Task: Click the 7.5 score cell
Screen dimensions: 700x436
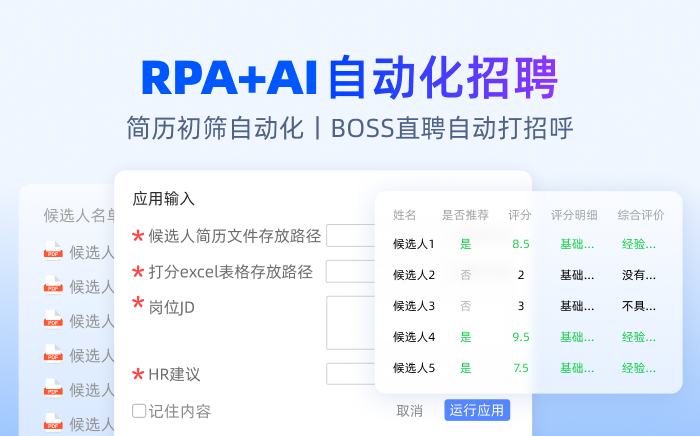Action: 521,368
